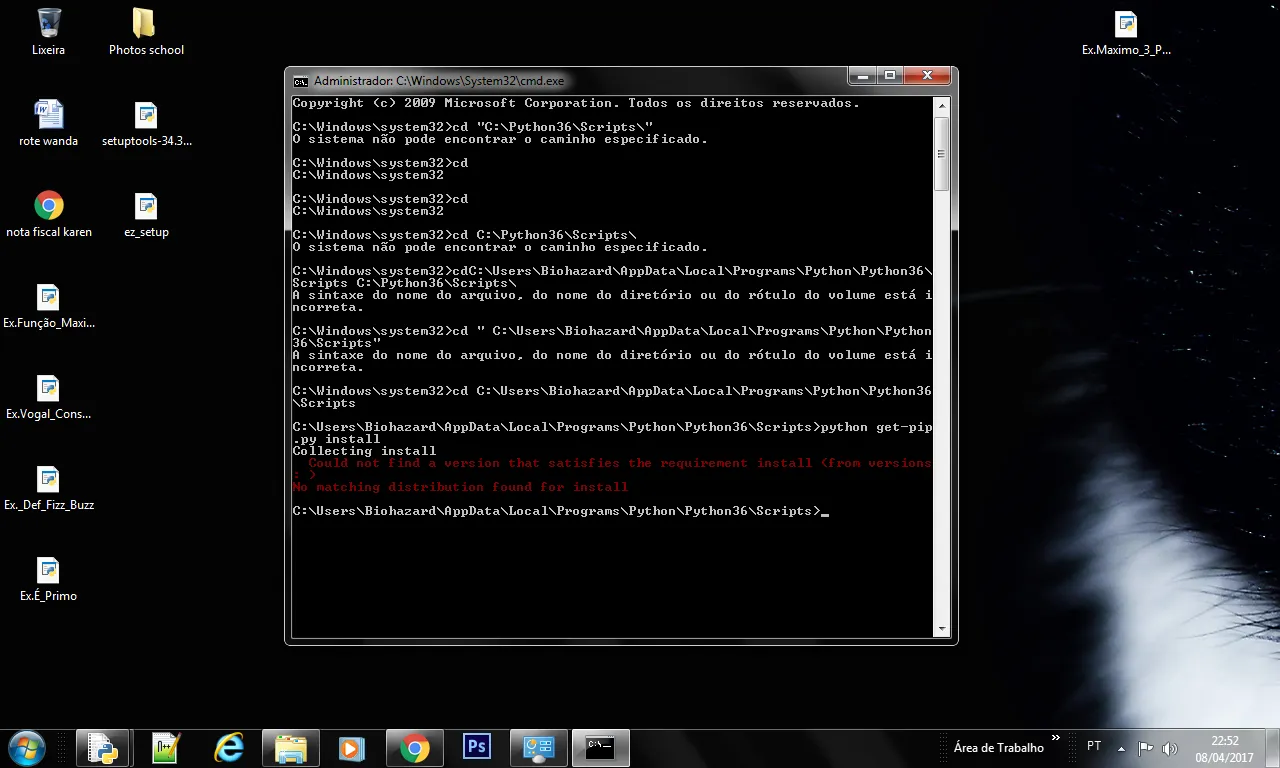Viewport: 1280px width, 768px height.
Task: Open Windows Media Player taskbar icon
Action: pos(350,747)
